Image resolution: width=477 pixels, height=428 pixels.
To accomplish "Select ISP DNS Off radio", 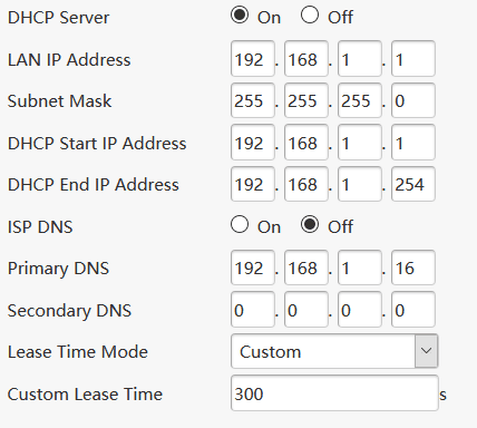I will (310, 224).
